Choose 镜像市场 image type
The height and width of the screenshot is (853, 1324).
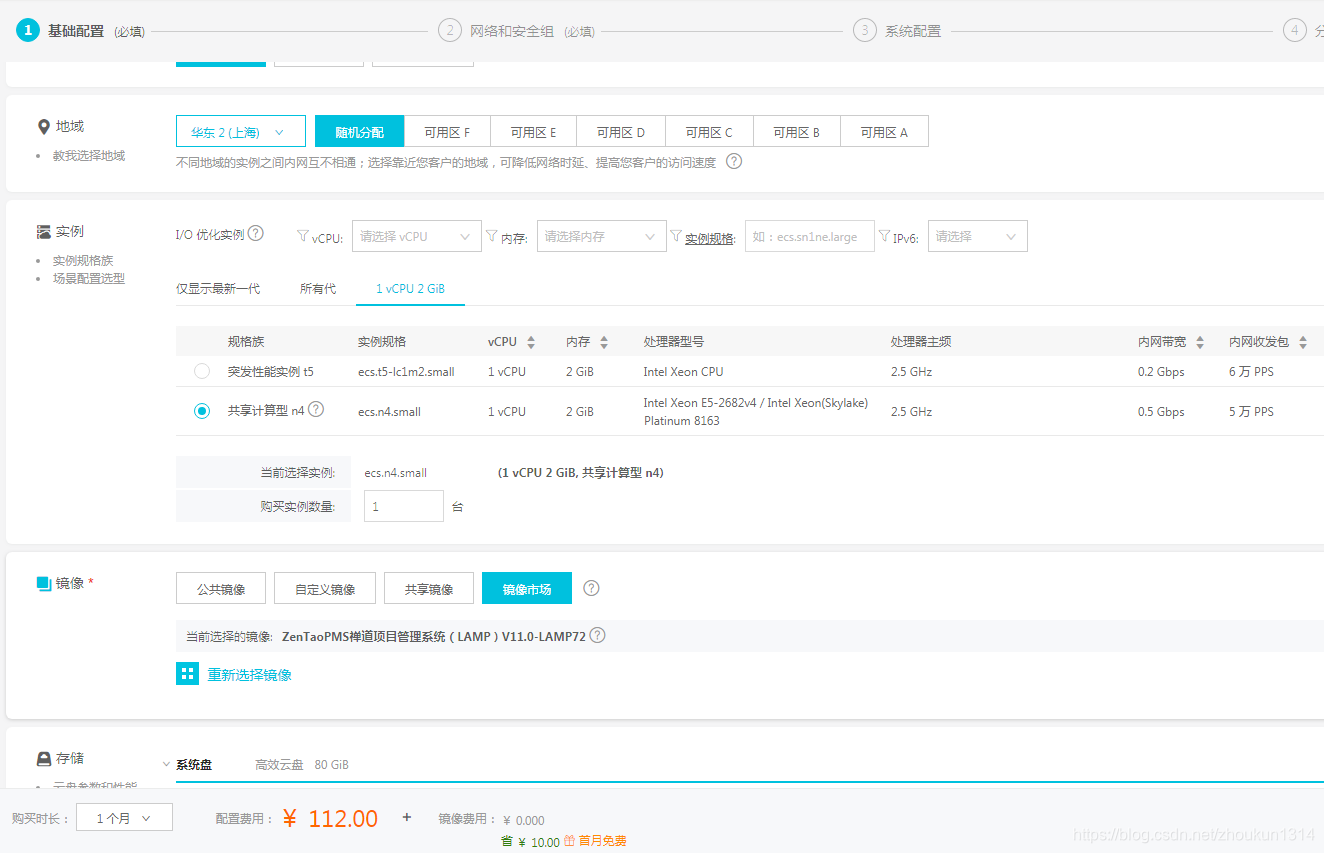tap(527, 588)
